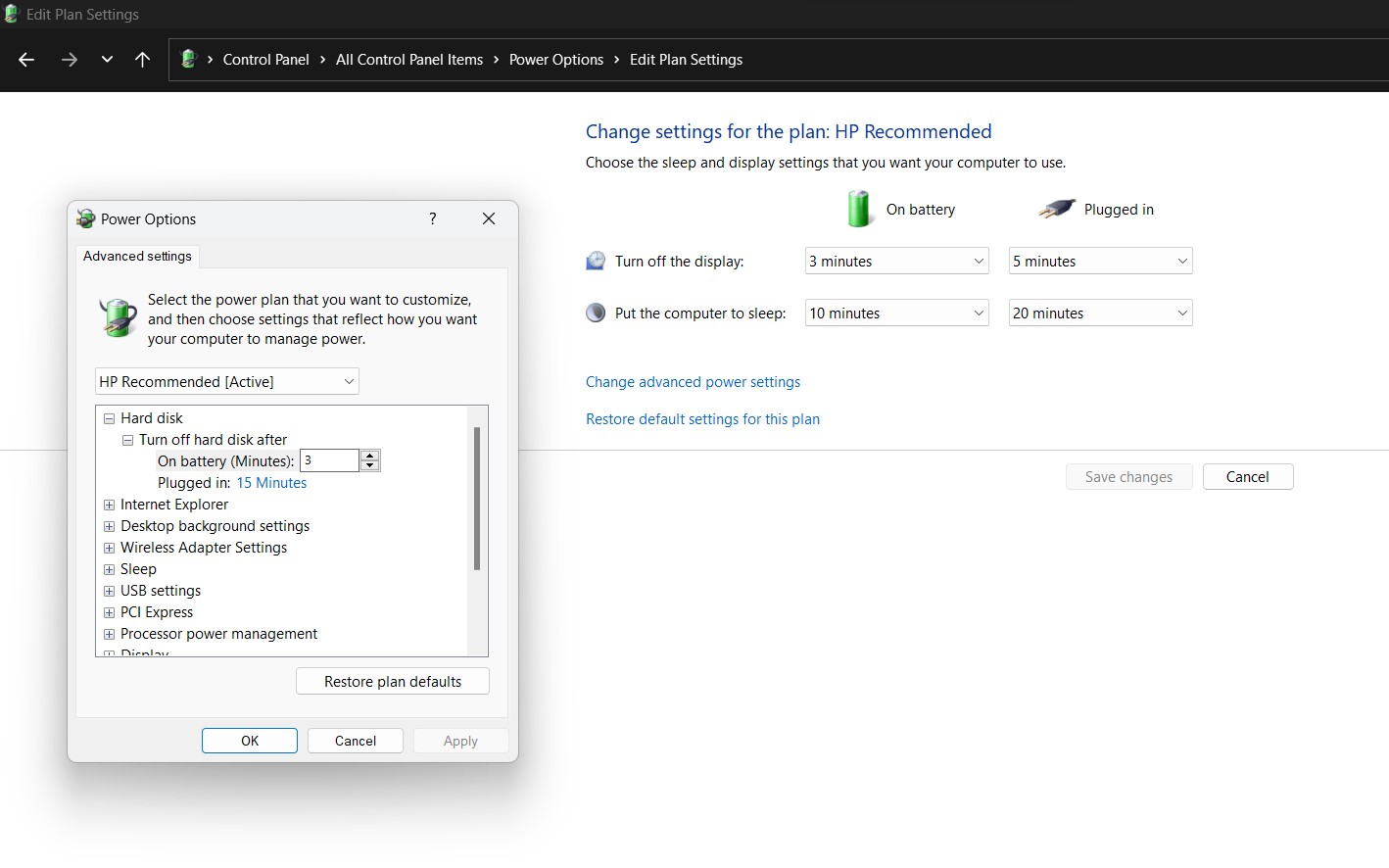The width and height of the screenshot is (1389, 868).
Task: Click the Restore plan defaults button
Action: coord(392,681)
